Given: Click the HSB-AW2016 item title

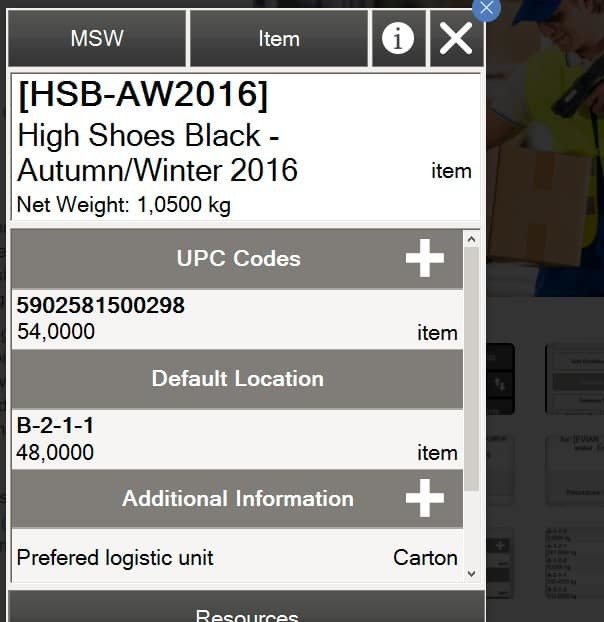Looking at the screenshot, I should [x=143, y=96].
